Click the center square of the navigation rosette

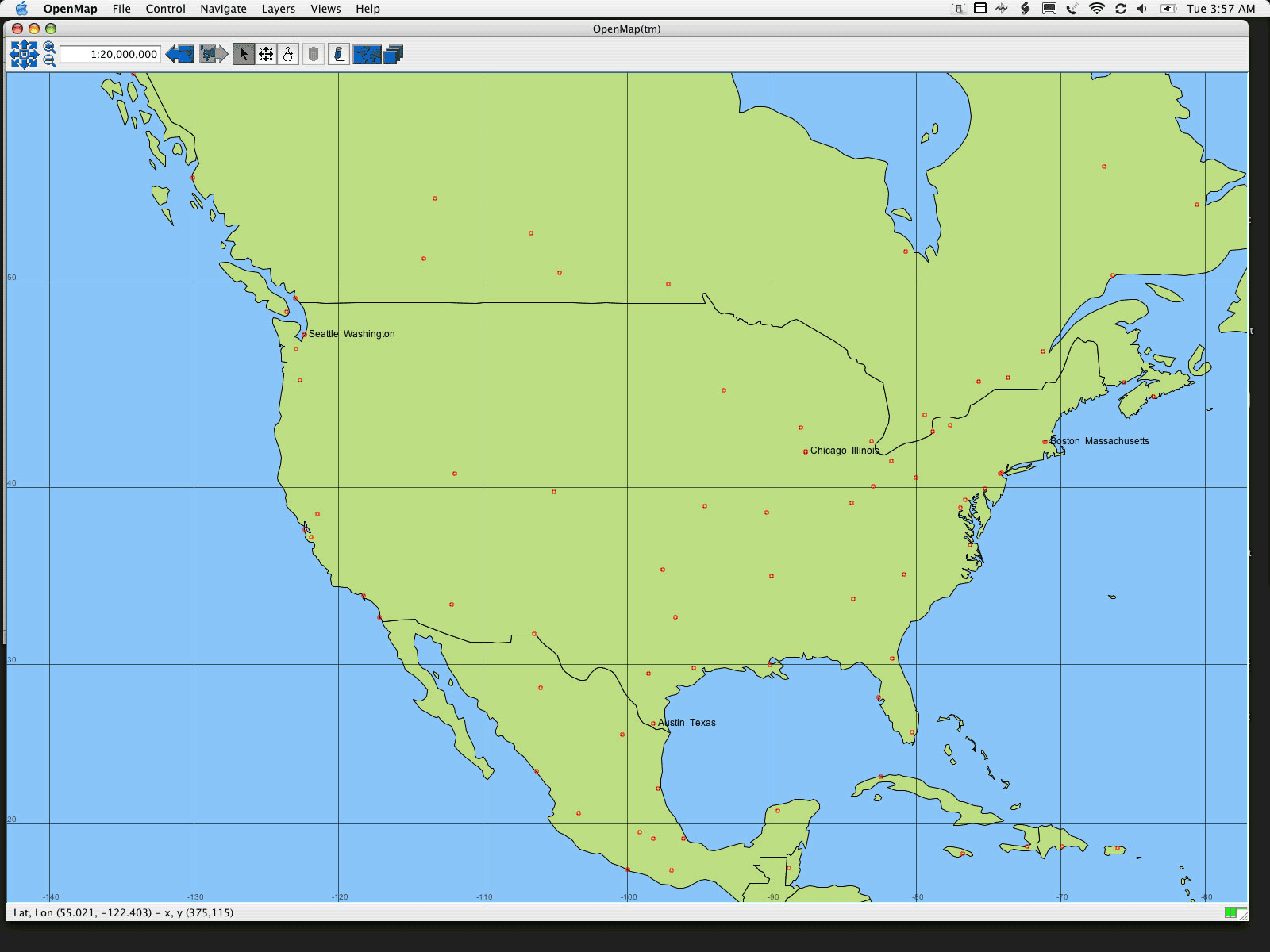tap(24, 55)
